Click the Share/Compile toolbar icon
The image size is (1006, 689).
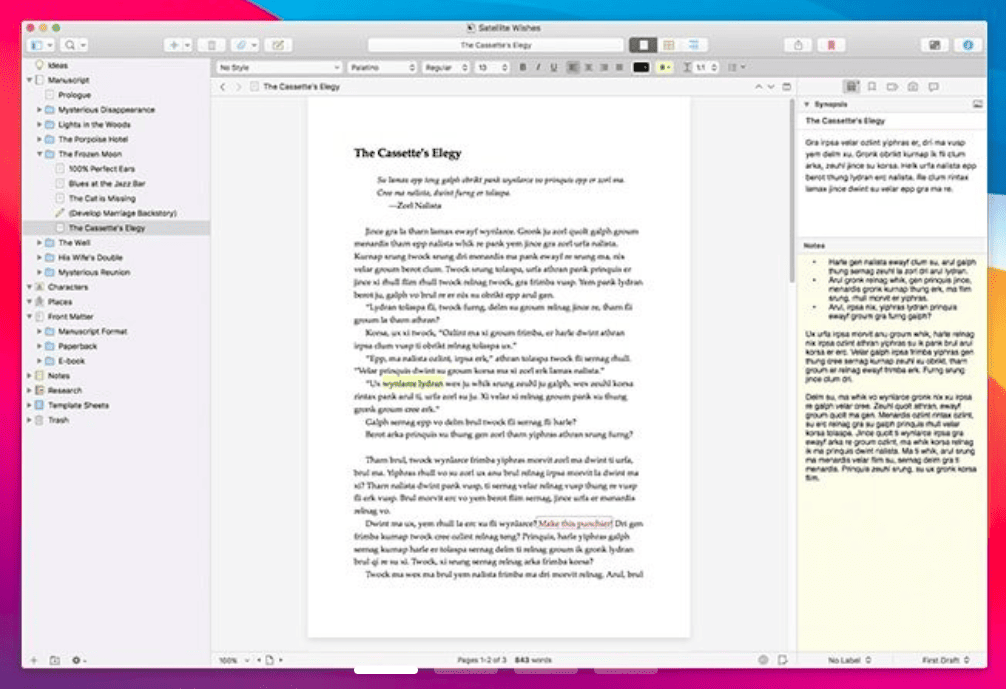coord(798,45)
